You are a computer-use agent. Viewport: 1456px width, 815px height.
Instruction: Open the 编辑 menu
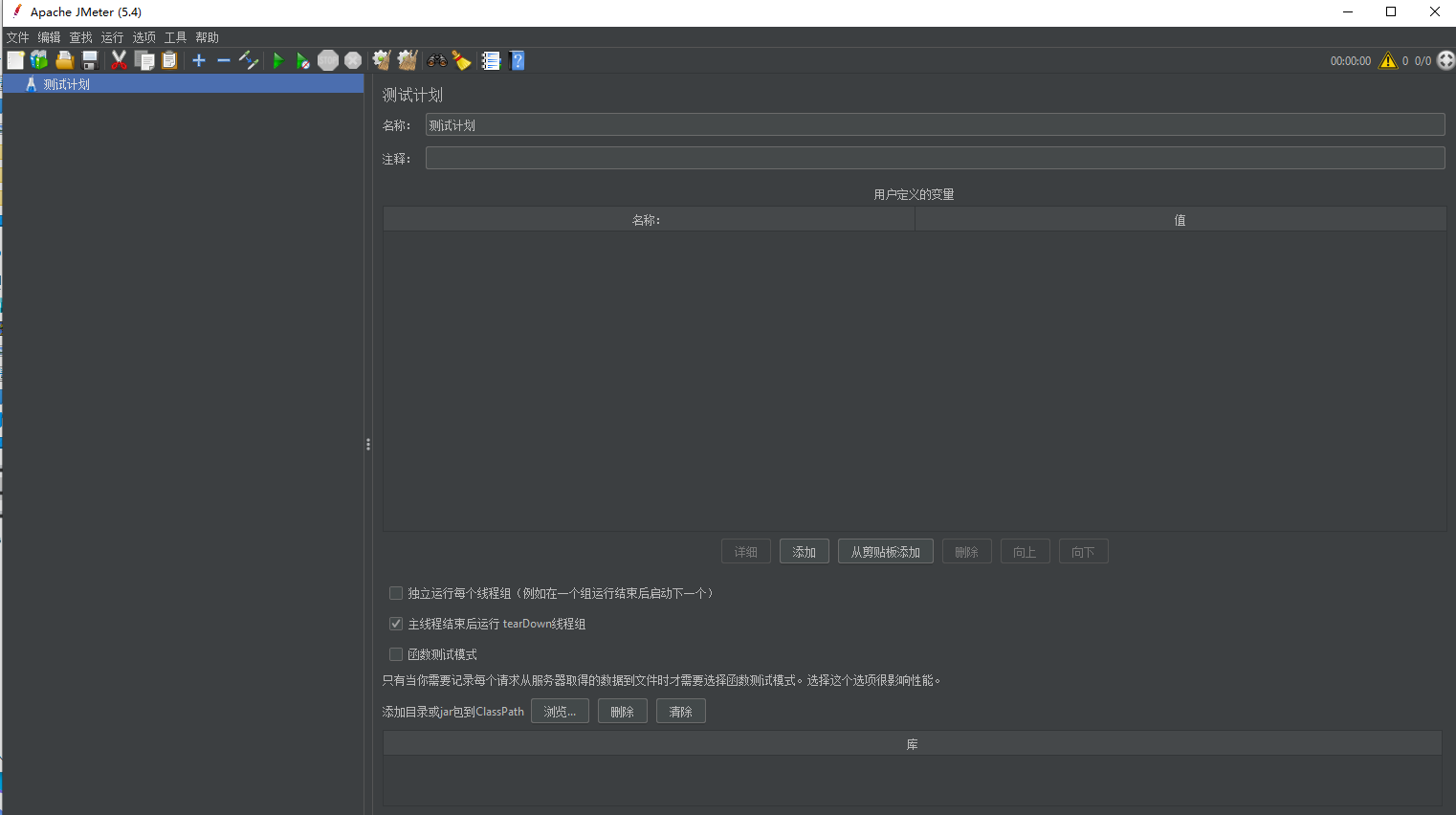click(50, 37)
